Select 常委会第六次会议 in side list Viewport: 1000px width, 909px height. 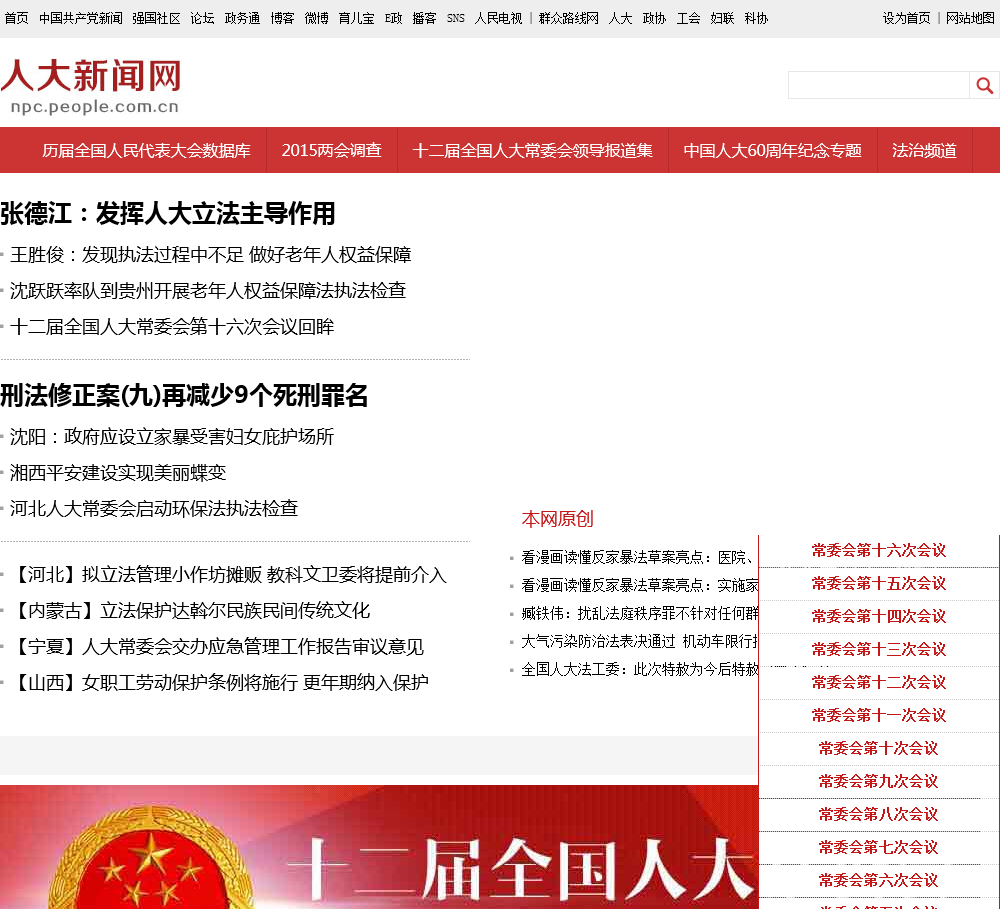click(x=879, y=880)
